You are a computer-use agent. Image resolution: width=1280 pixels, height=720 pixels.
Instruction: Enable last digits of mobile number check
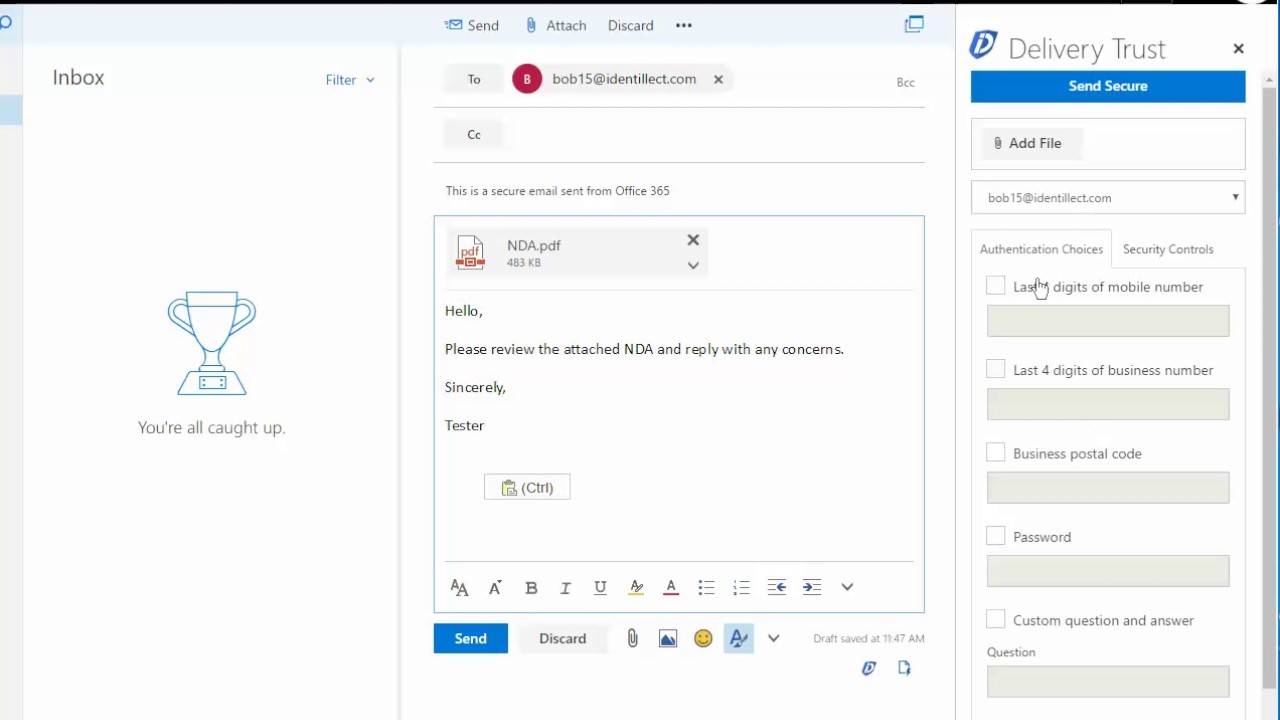[995, 287]
